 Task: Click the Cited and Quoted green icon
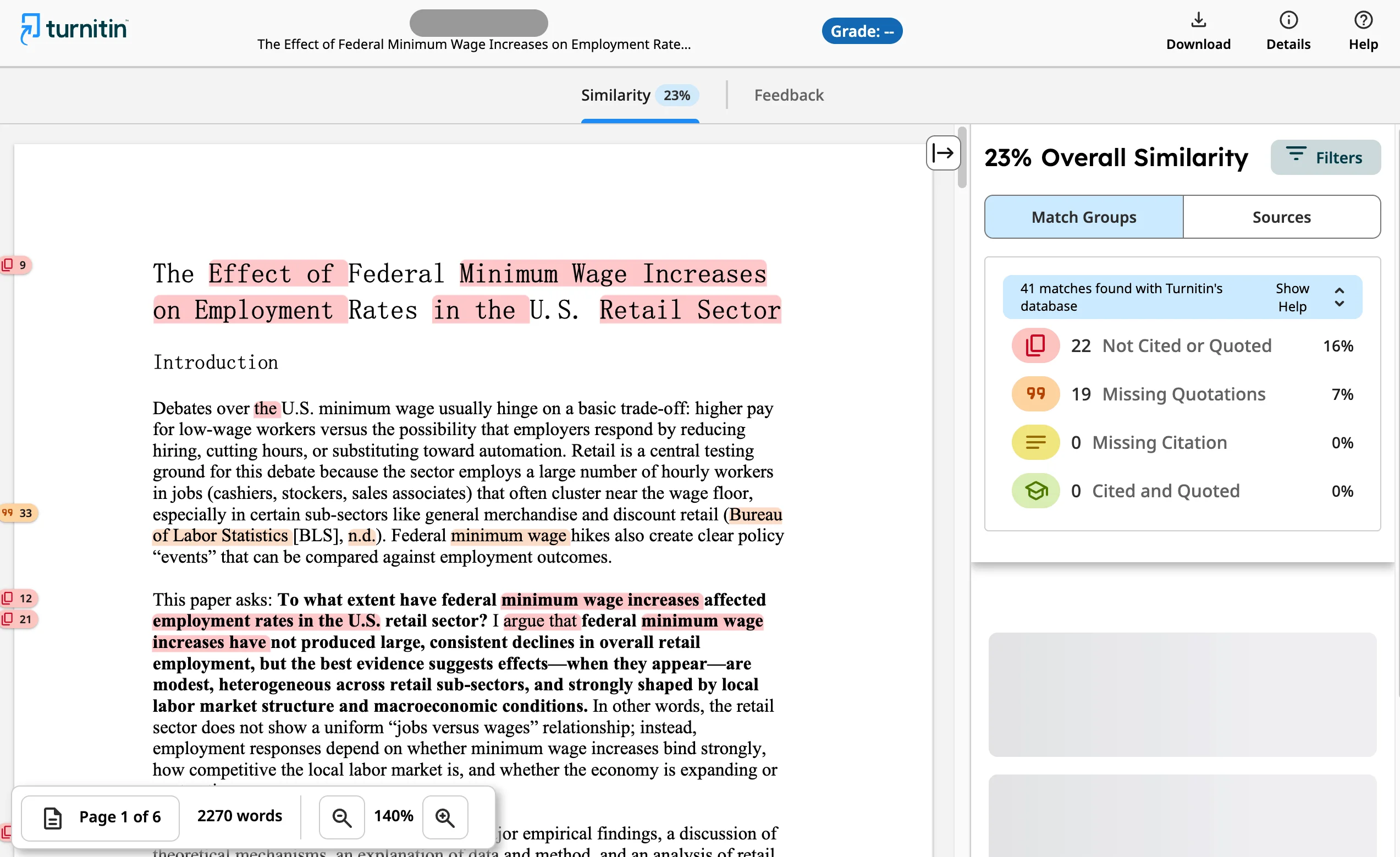click(x=1035, y=491)
